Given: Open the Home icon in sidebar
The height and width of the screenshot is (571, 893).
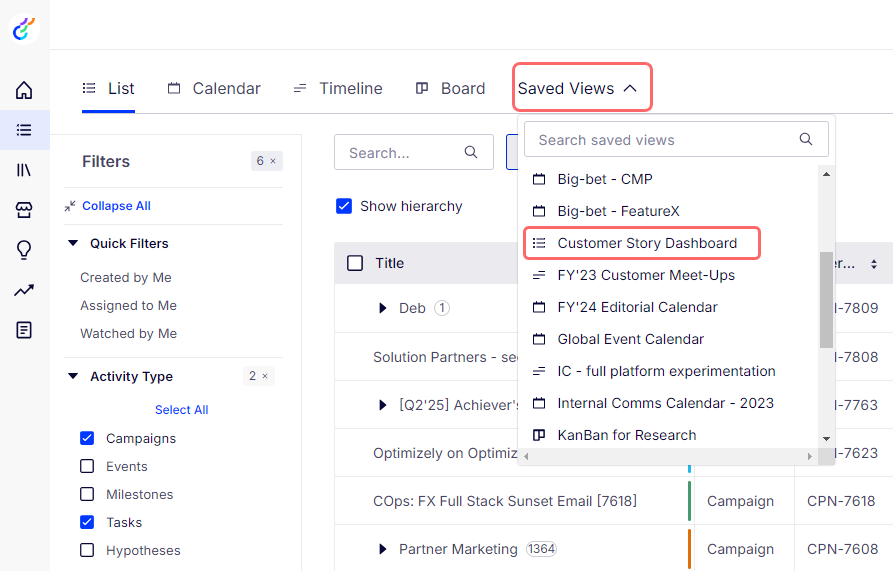Looking at the screenshot, I should coord(24,90).
